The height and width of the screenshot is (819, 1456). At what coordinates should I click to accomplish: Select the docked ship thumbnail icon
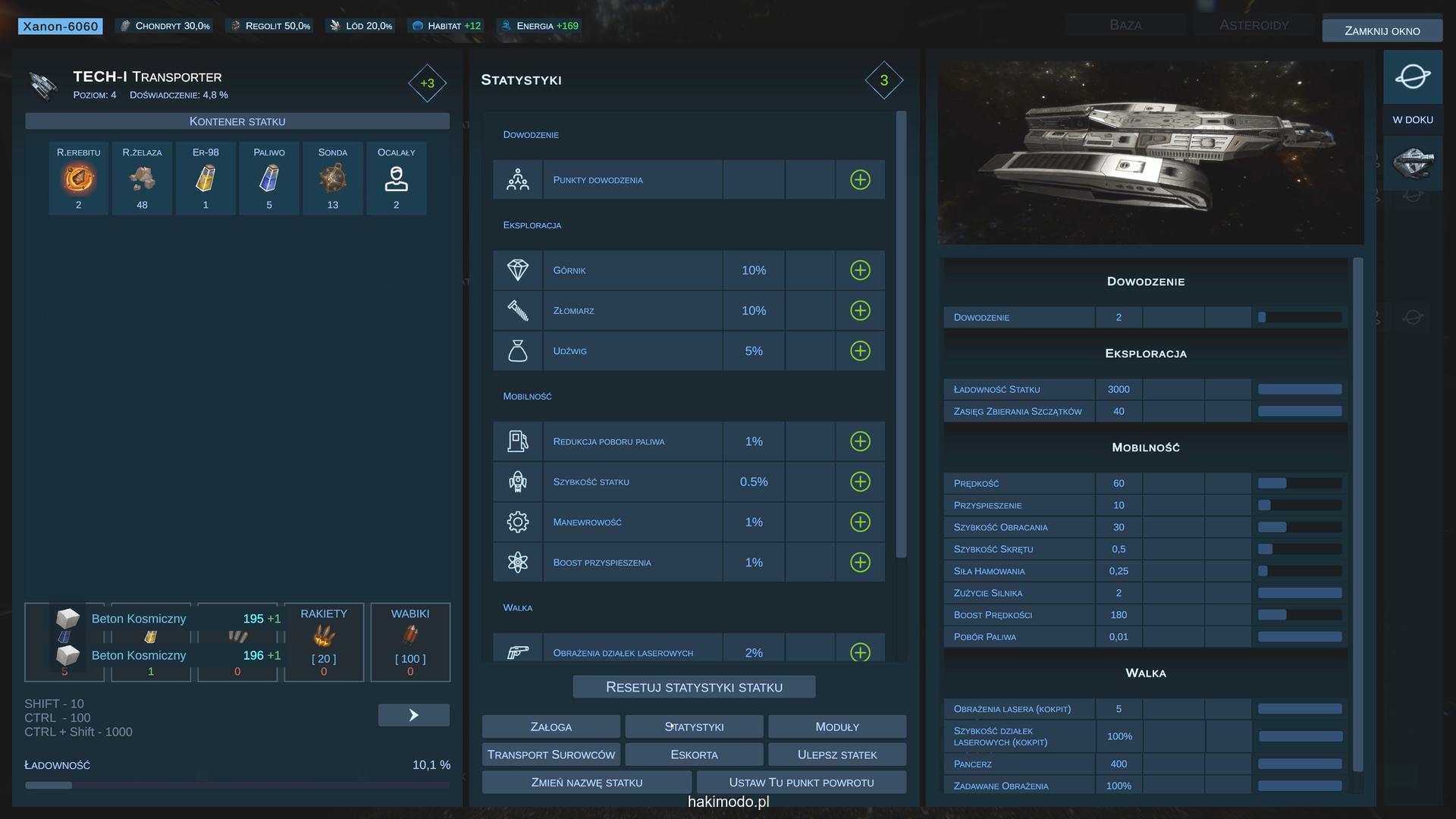tap(1412, 162)
